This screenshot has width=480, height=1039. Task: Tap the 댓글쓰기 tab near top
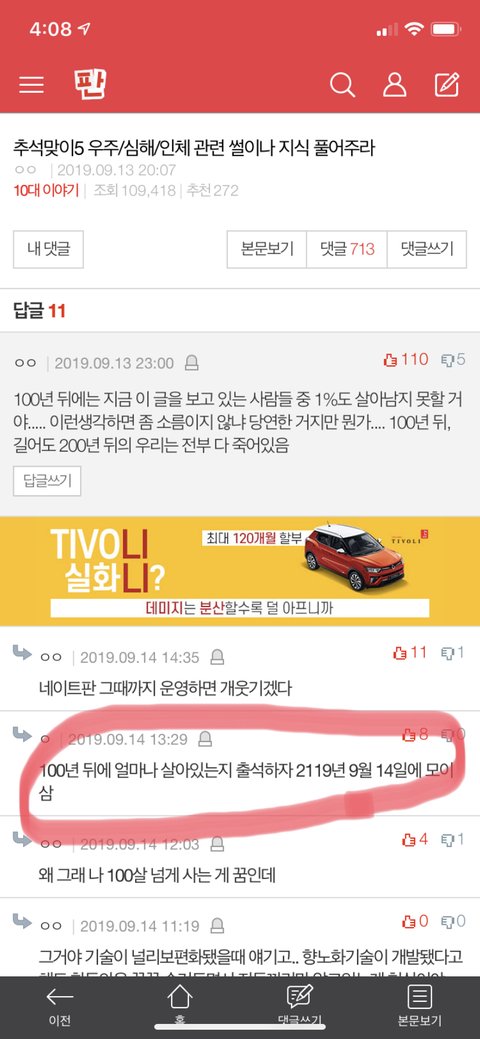[427, 249]
